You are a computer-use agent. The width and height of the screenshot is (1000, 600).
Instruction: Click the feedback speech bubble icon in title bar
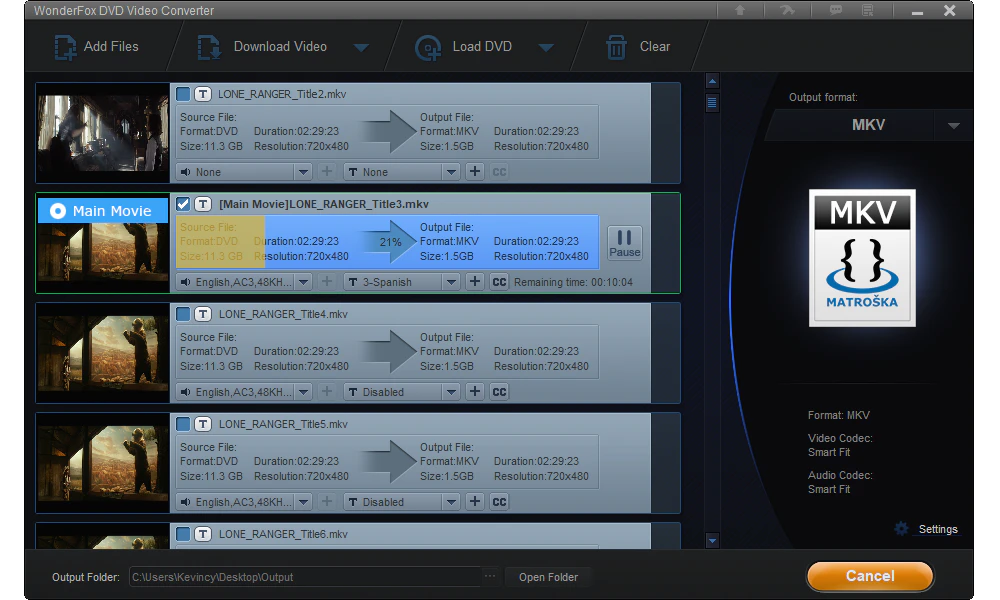(835, 10)
